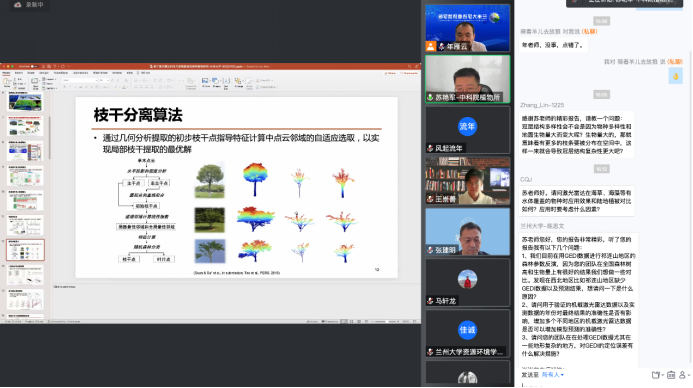Click the Arrange icon in ribbon
The height and width of the screenshot is (388, 693).
click(238, 82)
